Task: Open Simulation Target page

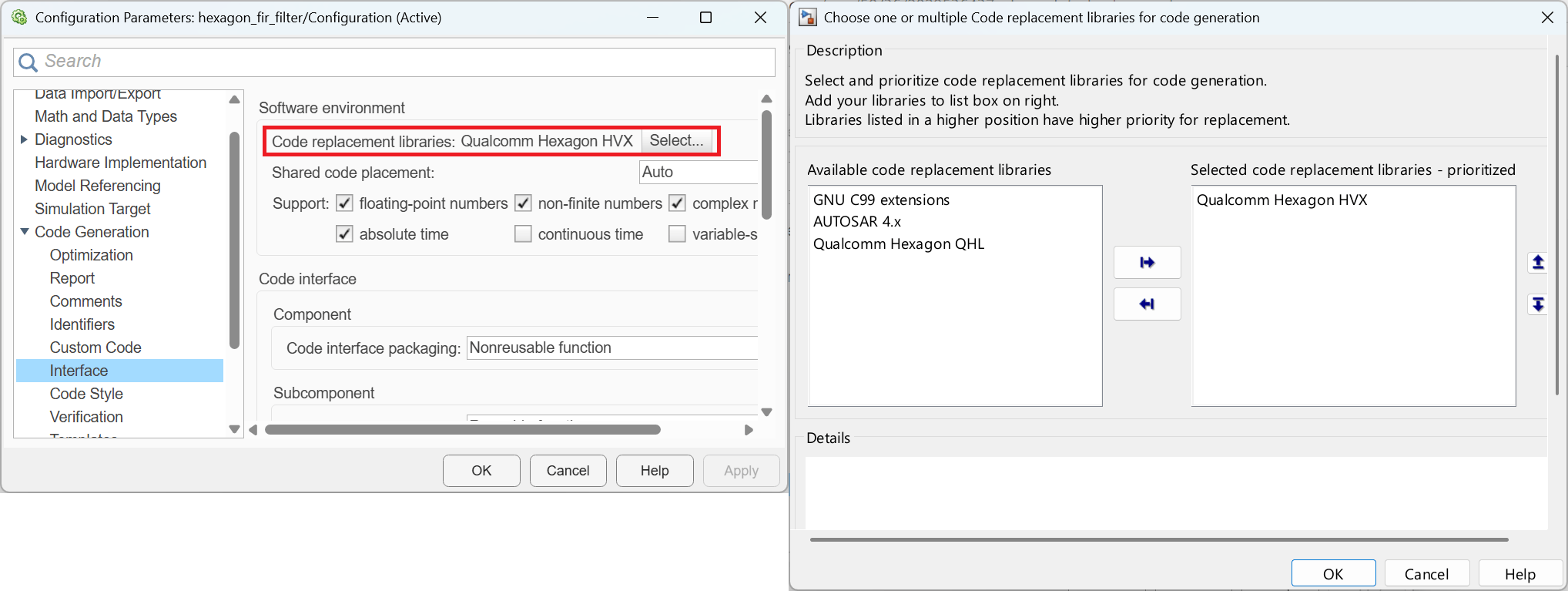Action: 92,209
